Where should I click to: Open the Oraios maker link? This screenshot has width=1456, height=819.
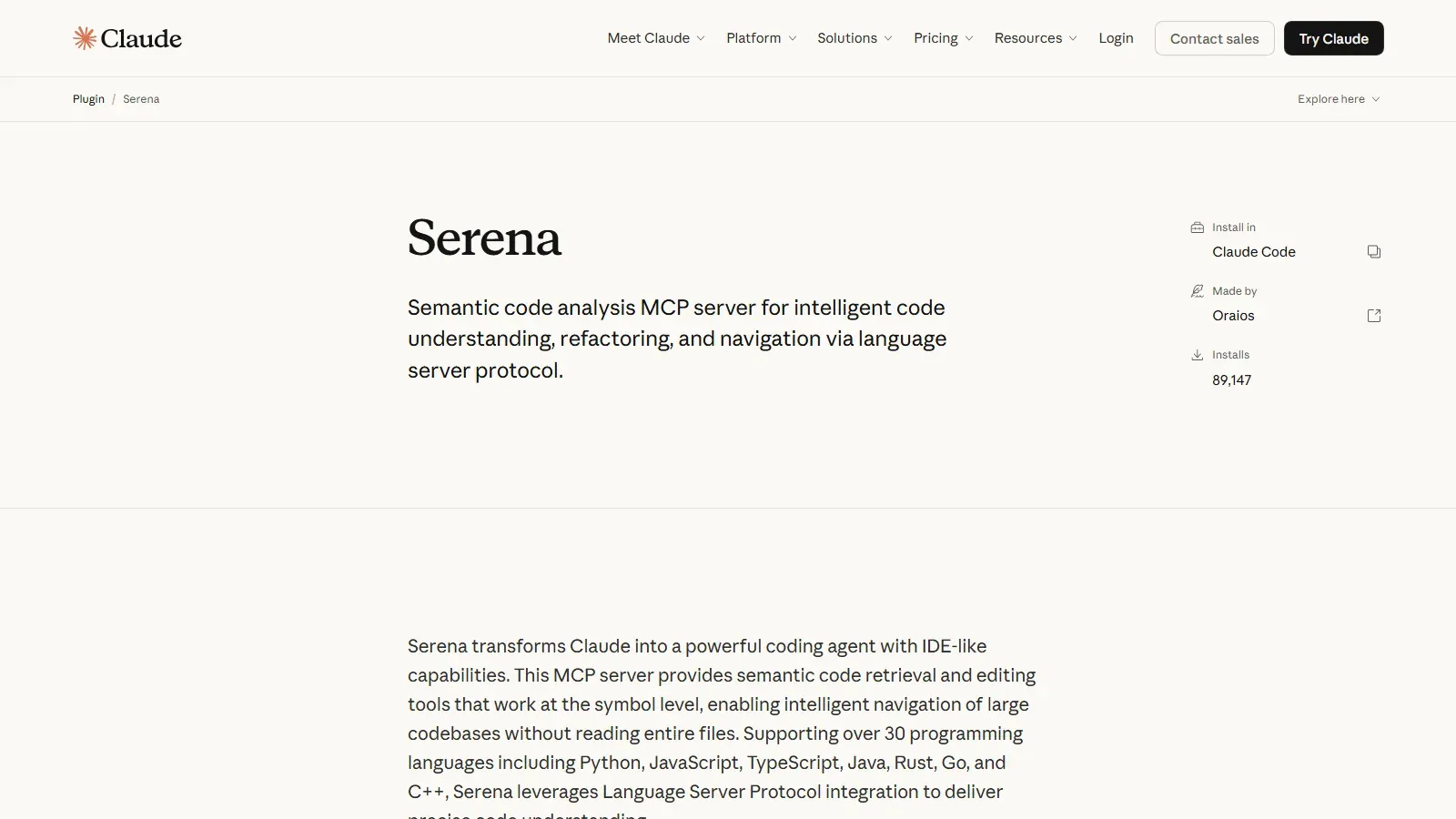(x=1233, y=316)
